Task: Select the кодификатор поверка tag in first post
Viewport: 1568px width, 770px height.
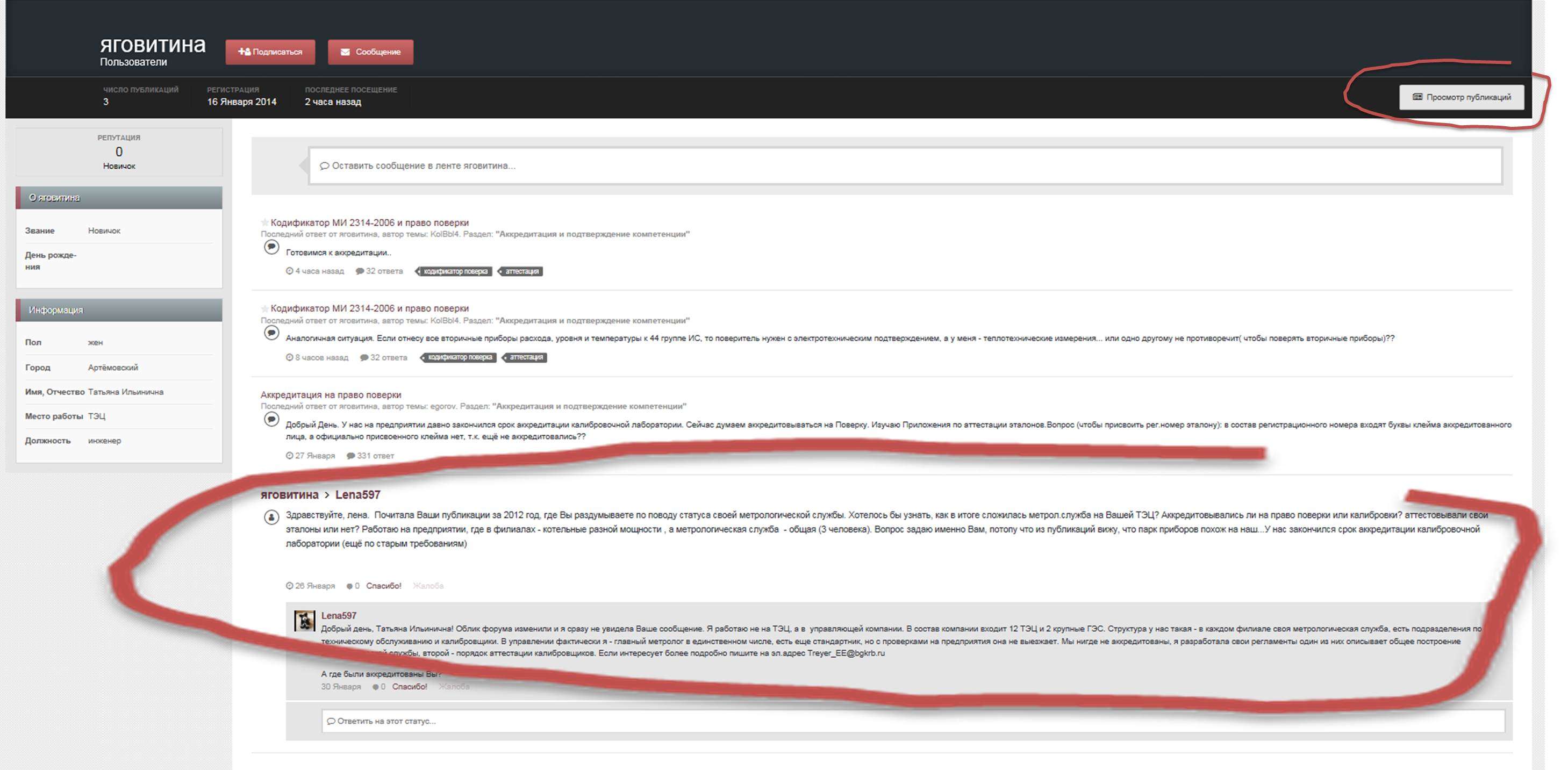Action: (x=455, y=271)
